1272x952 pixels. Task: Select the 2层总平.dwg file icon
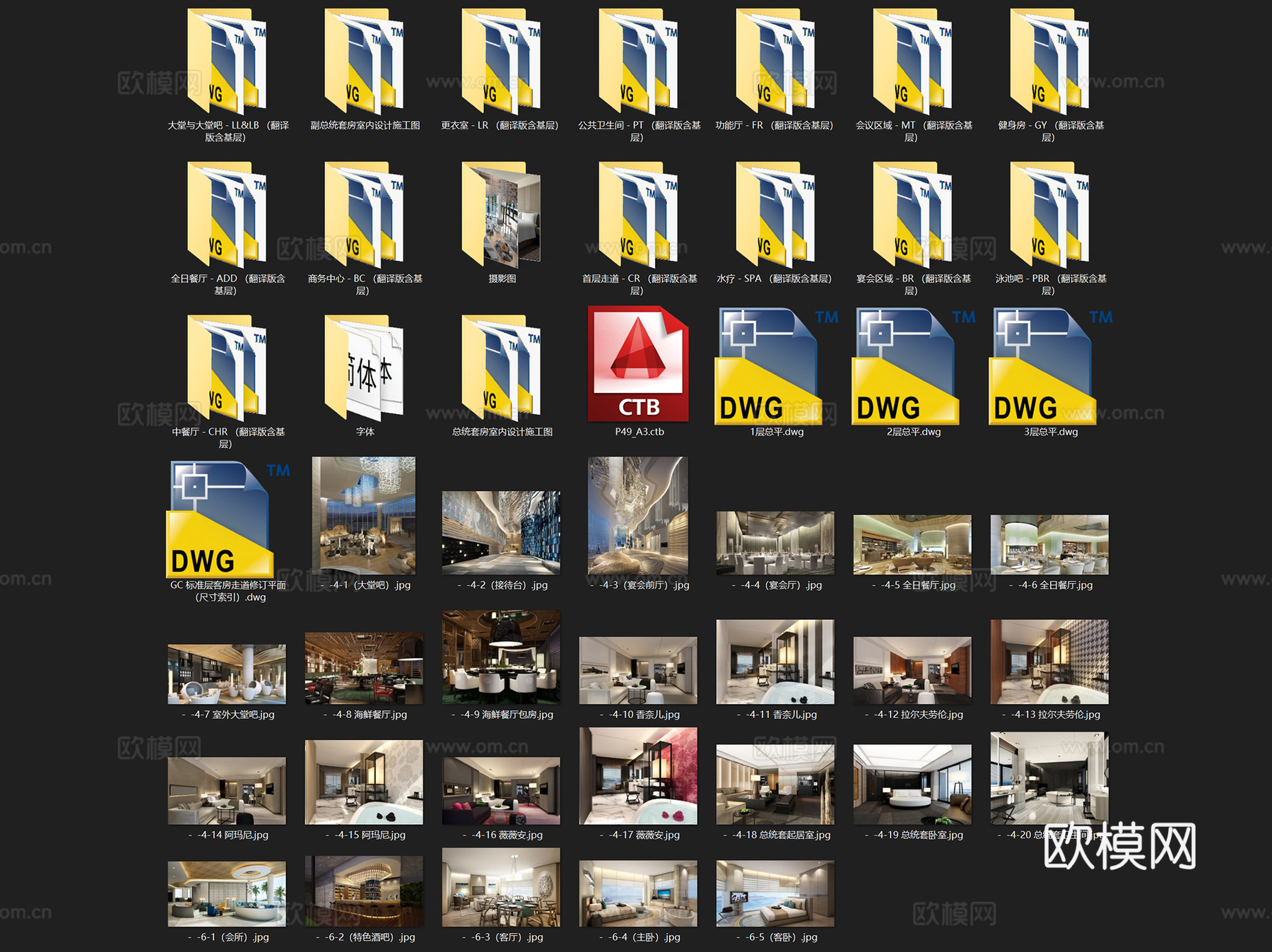pos(913,366)
